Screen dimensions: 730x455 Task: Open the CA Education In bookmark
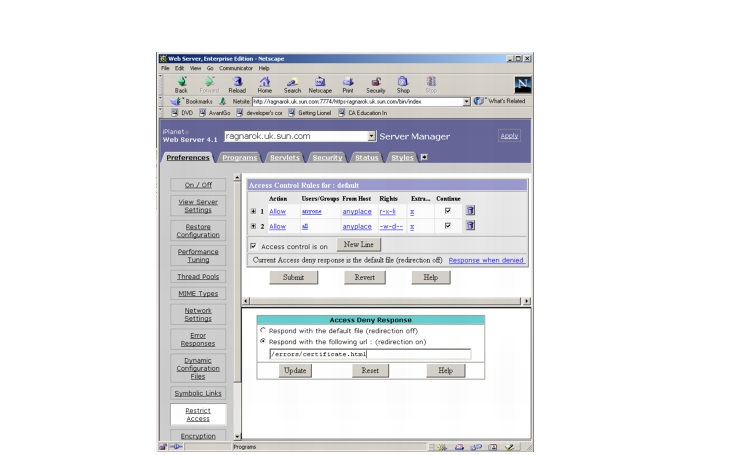pos(363,113)
